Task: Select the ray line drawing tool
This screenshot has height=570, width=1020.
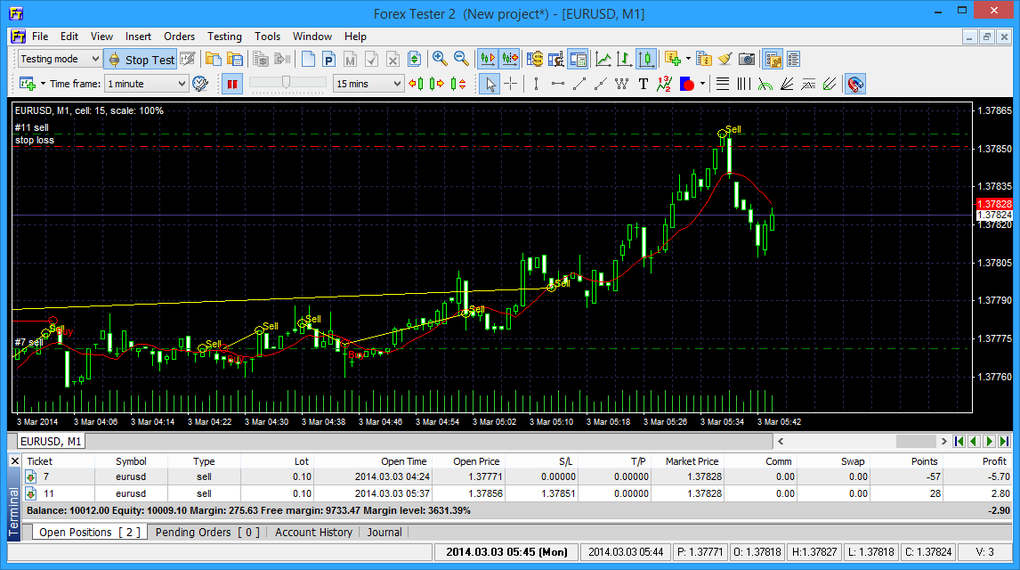Action: click(x=600, y=83)
